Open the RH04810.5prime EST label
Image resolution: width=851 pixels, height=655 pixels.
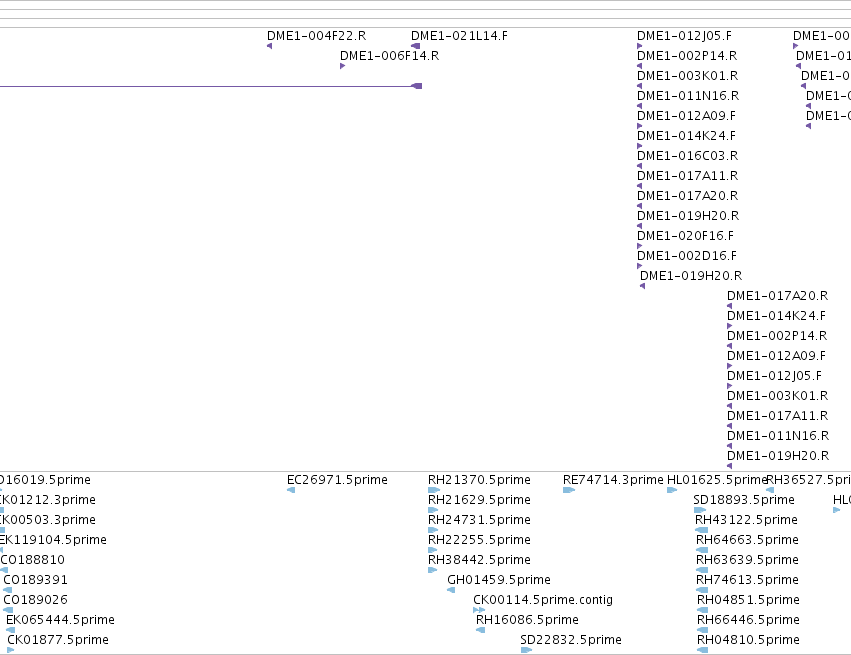(x=748, y=640)
